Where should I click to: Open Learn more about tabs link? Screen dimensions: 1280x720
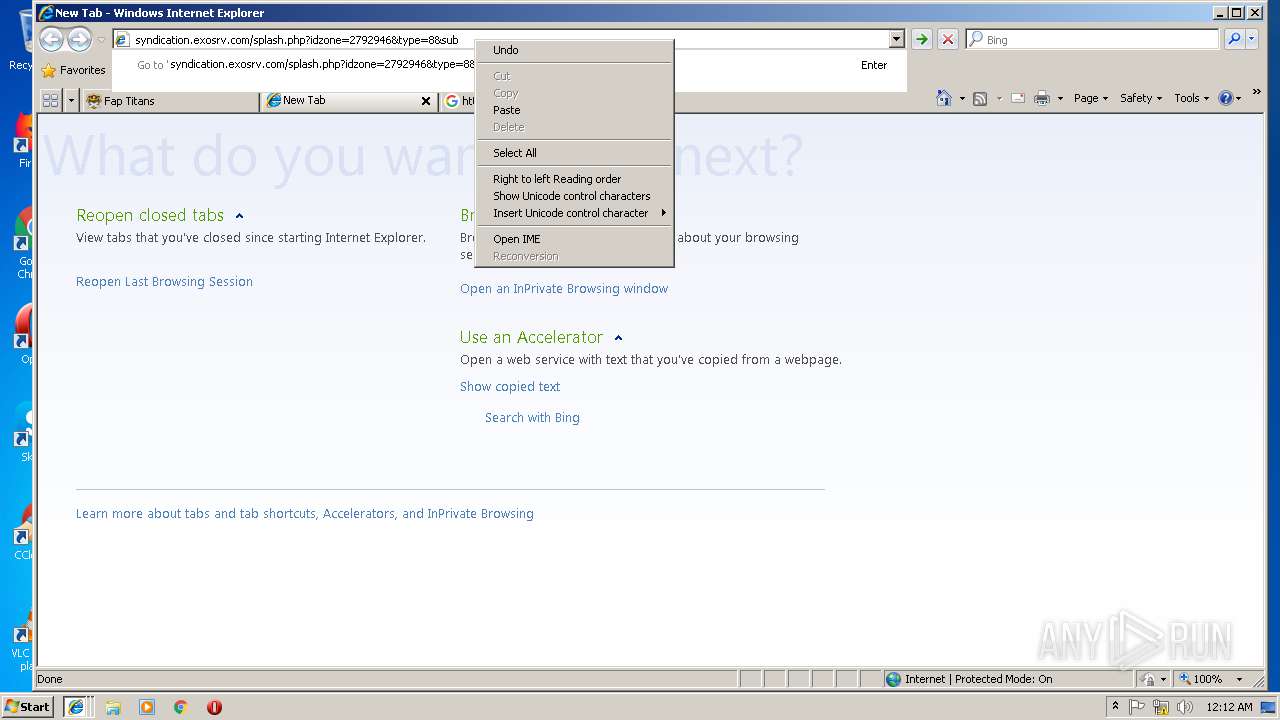305,514
